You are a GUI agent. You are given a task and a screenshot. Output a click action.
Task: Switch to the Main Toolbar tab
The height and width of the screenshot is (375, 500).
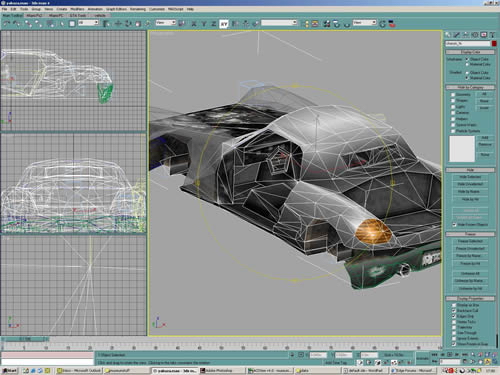click(x=12, y=15)
